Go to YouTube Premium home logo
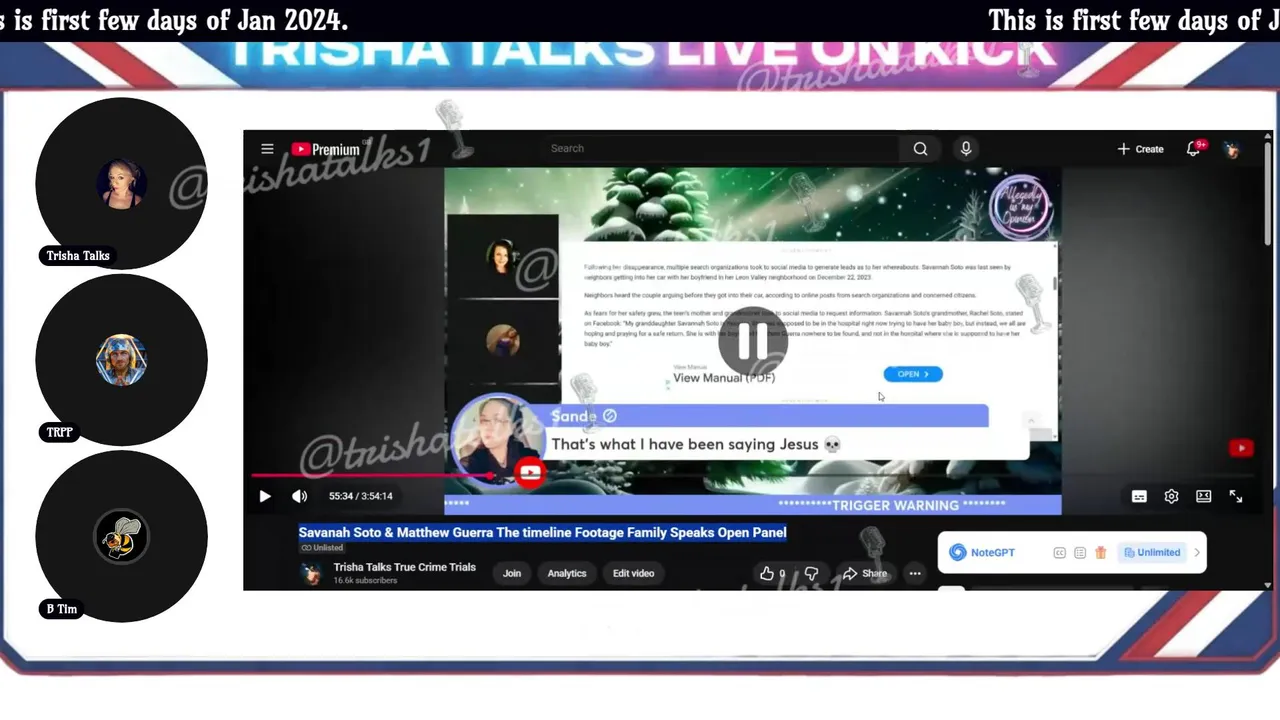Screen dimensions: 1280x720 coord(325,149)
